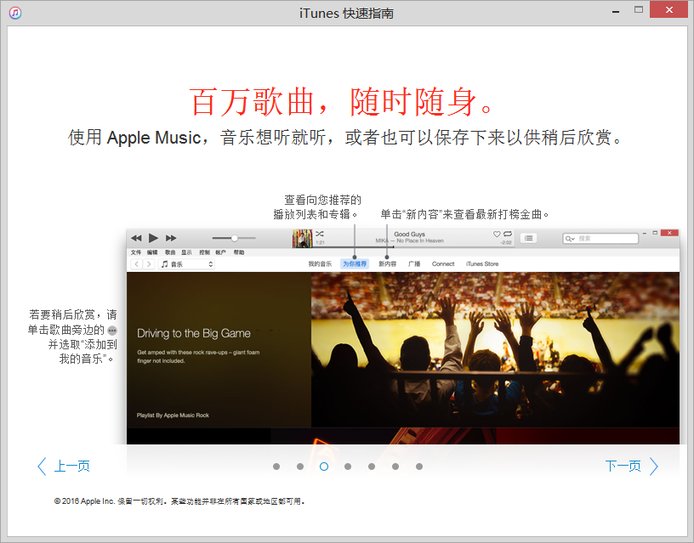The image size is (694, 543).
Task: Toggle the repeat icon beside the heart
Action: [x=508, y=234]
